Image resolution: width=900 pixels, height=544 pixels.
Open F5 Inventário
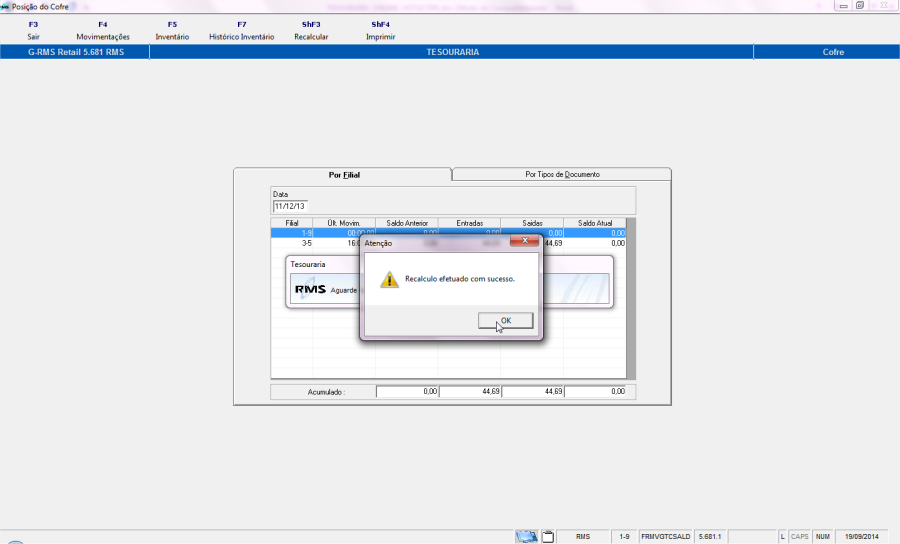tap(172, 30)
